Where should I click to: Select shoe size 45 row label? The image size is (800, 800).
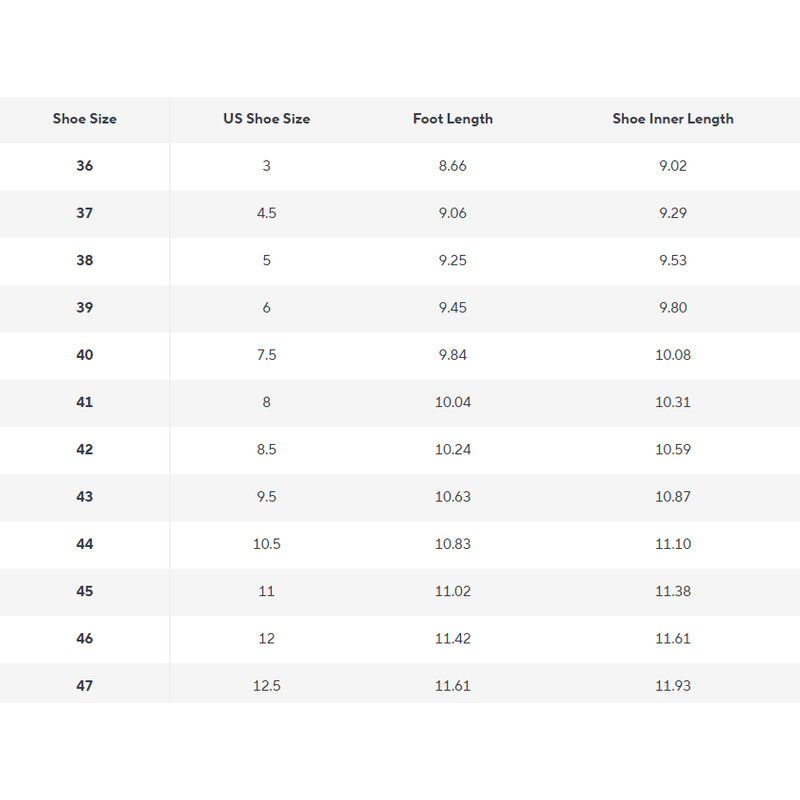click(85, 592)
